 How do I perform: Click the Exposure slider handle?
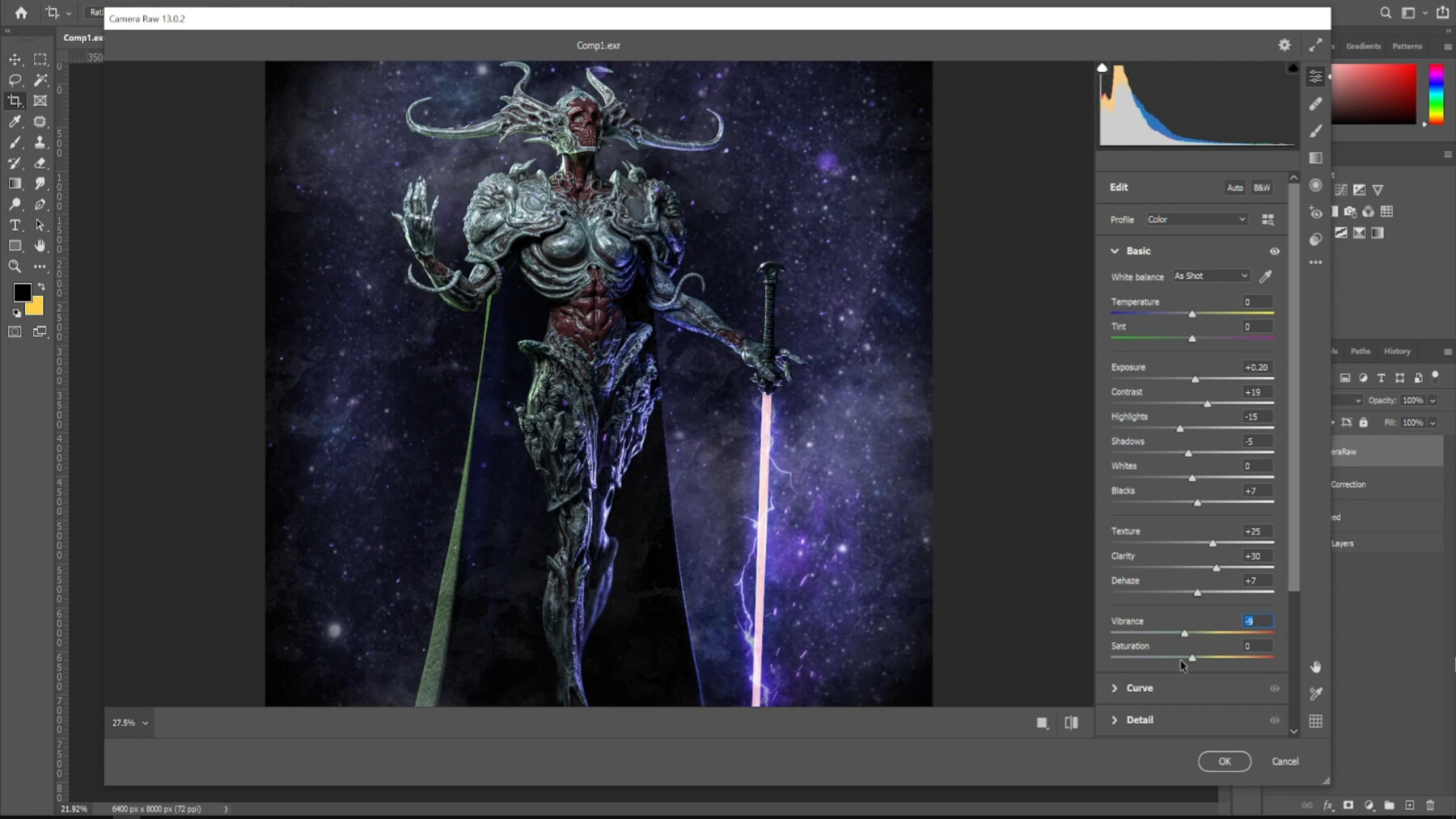(x=1196, y=378)
